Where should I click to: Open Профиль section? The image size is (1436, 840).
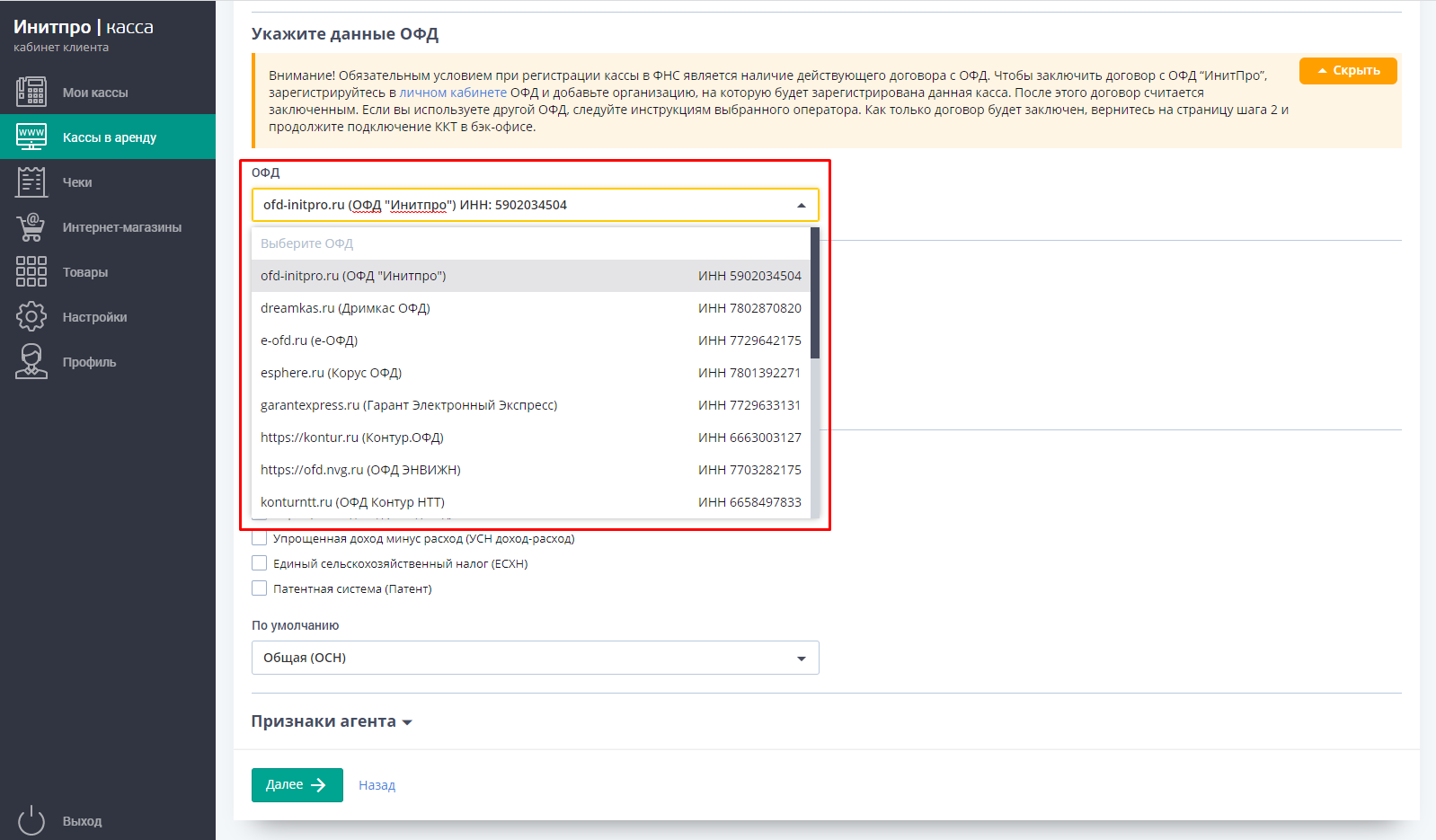[x=108, y=361]
